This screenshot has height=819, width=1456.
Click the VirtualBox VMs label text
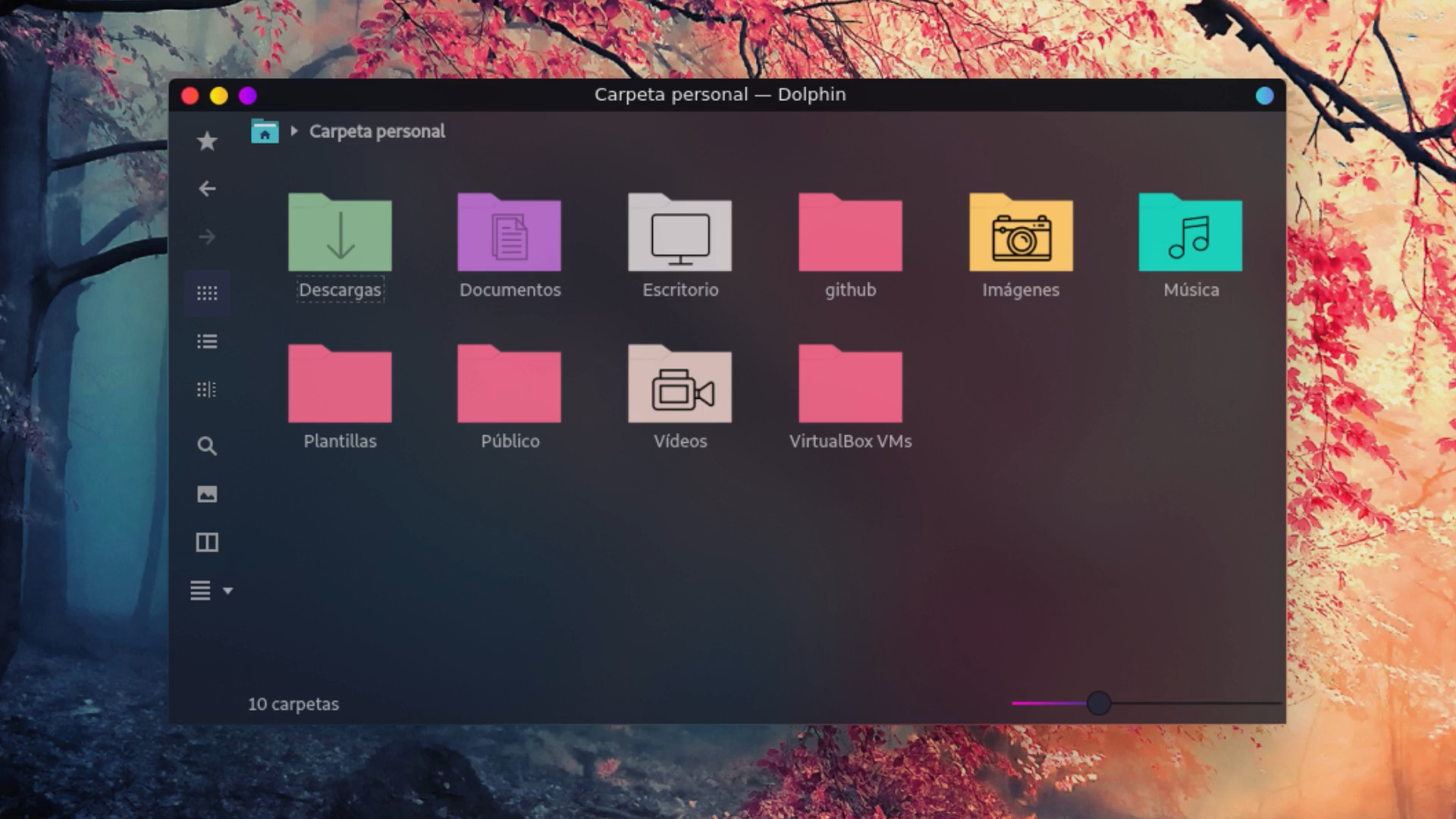pyautogui.click(x=851, y=441)
